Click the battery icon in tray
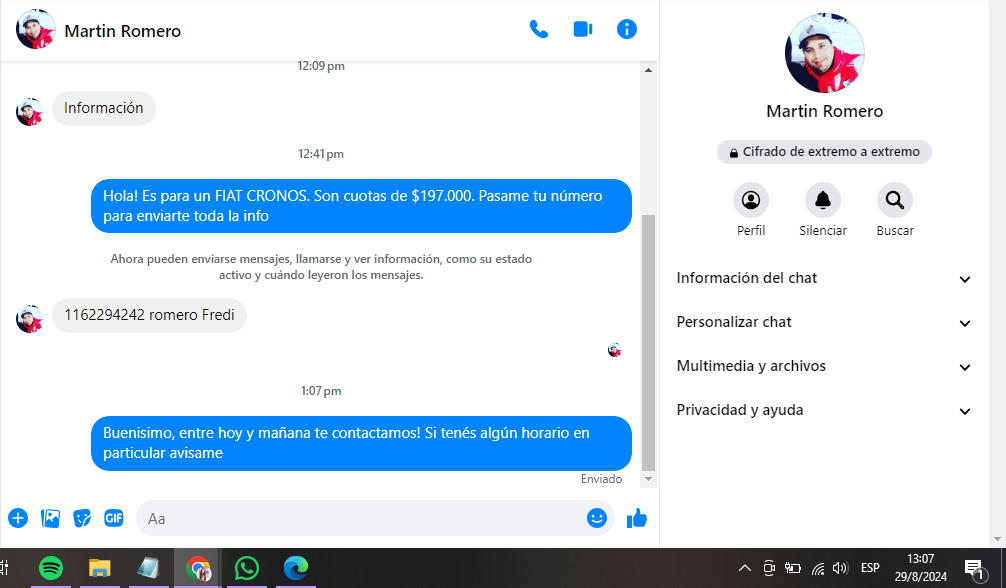Screen dimensions: 1006x588 [793, 568]
